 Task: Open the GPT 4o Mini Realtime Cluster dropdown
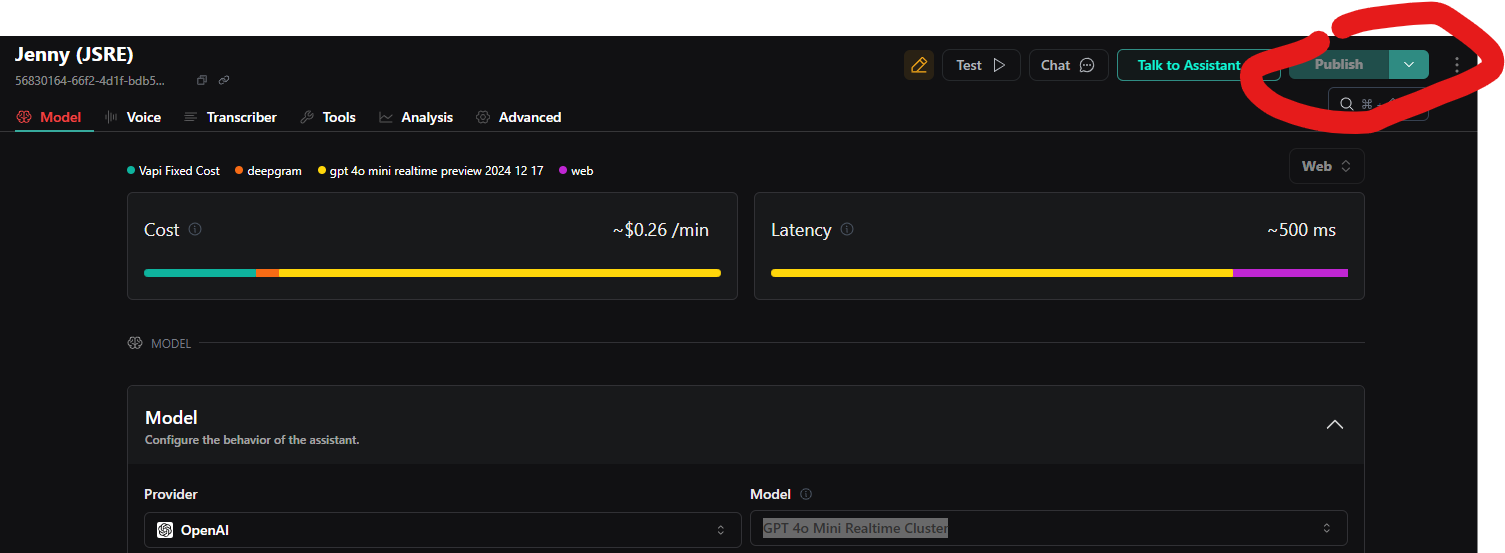[1049, 528]
